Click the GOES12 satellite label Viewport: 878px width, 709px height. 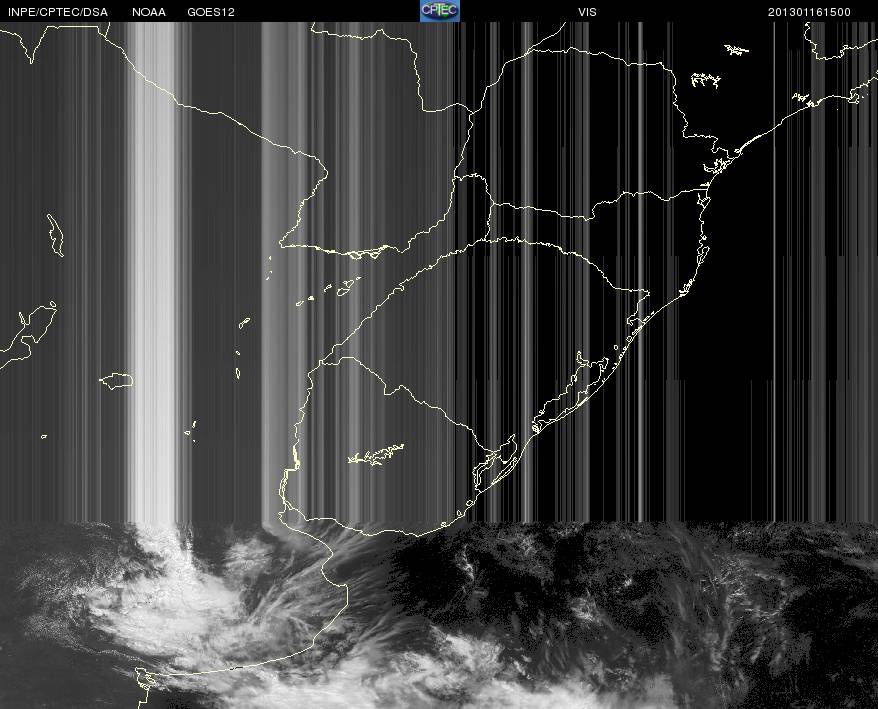[x=211, y=11]
